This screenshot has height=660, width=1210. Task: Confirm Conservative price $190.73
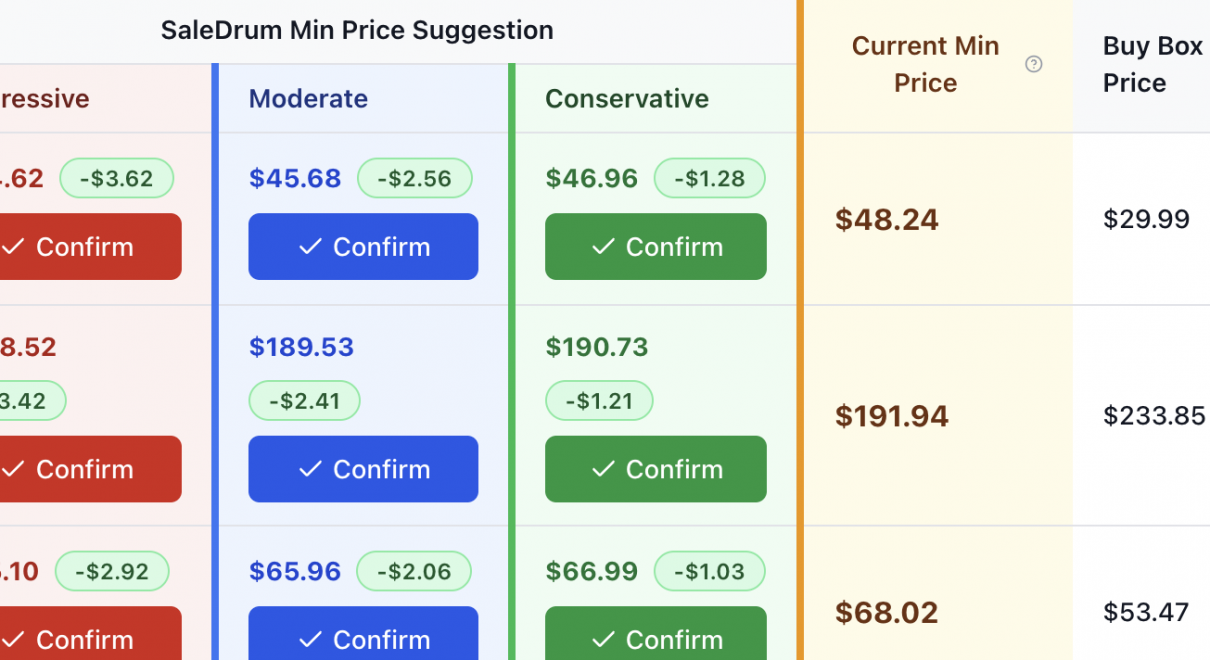[x=656, y=469]
